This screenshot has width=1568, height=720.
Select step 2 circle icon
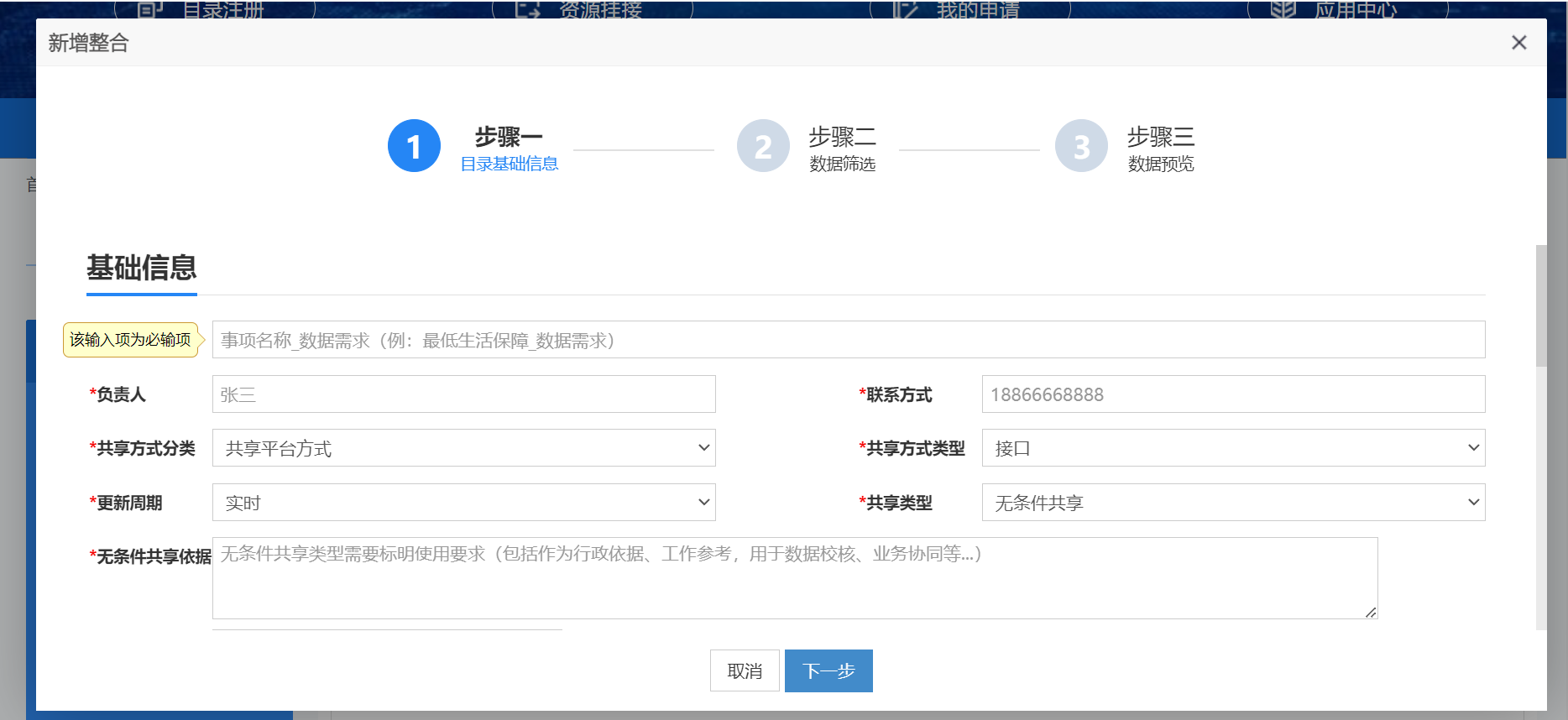coord(763,146)
